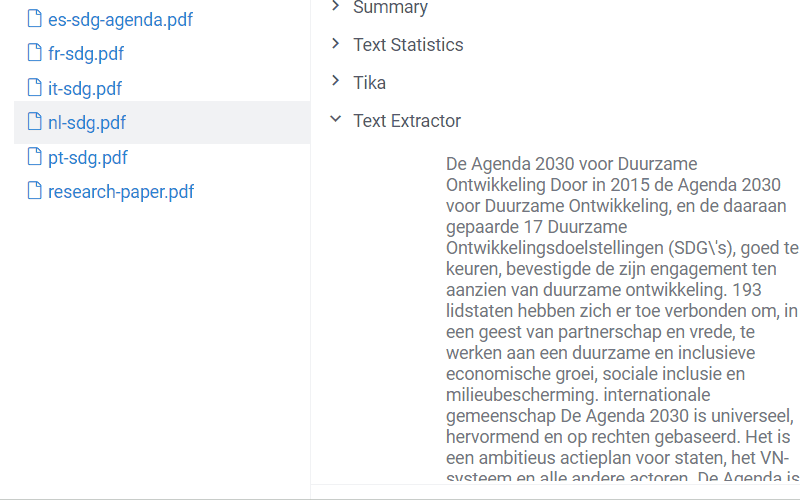800x500 pixels.
Task: Click the research-paper.pdf file icon
Action: 35,192
